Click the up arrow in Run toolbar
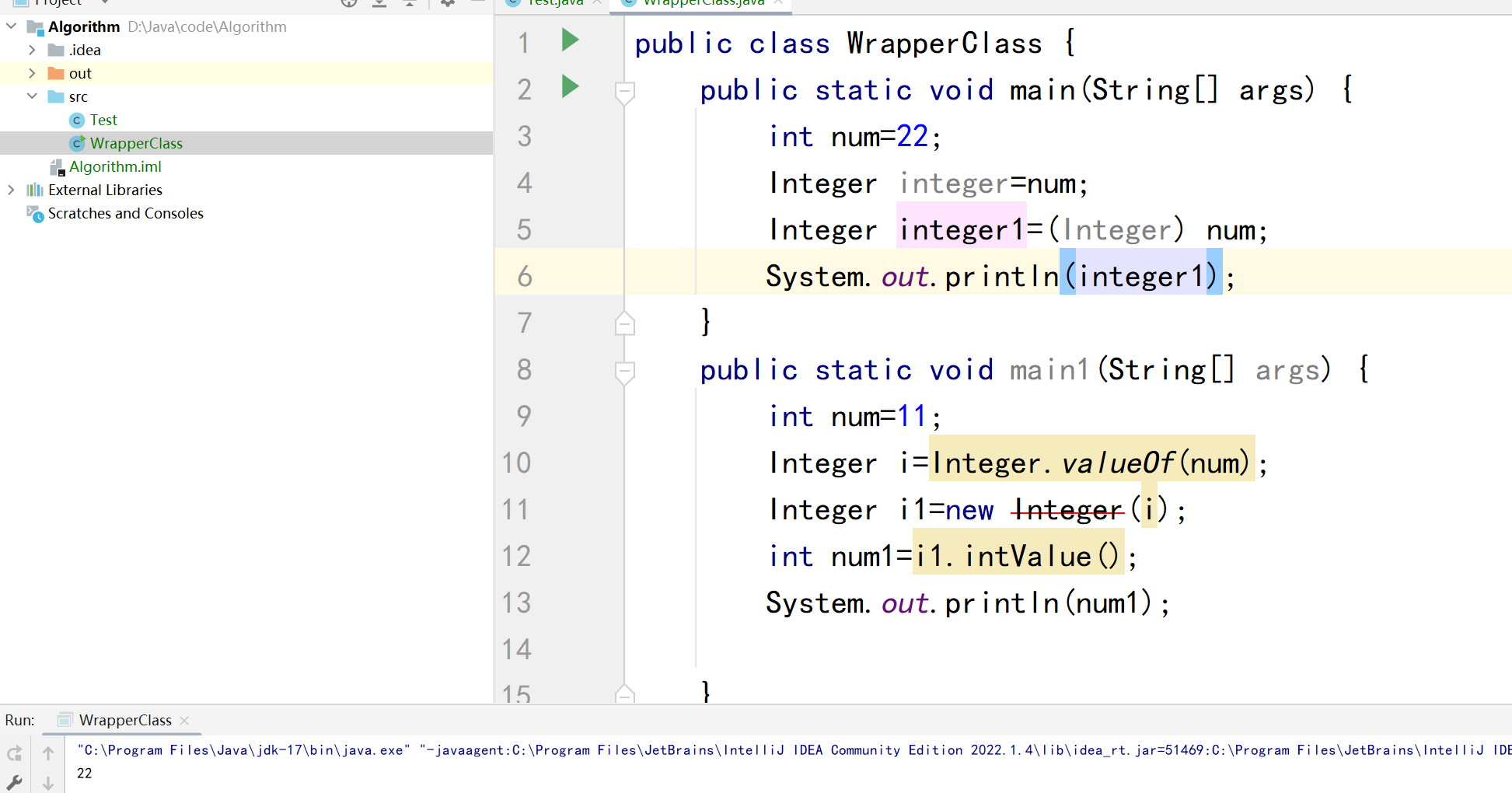Image resolution: width=1512 pixels, height=793 pixels. [x=48, y=753]
